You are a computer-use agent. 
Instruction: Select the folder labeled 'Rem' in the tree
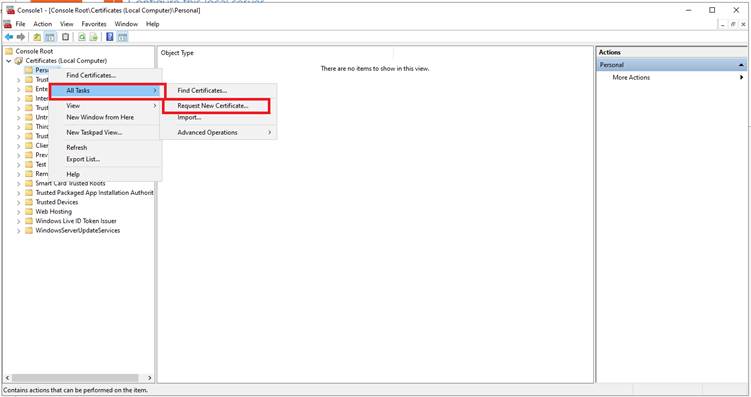(42, 174)
